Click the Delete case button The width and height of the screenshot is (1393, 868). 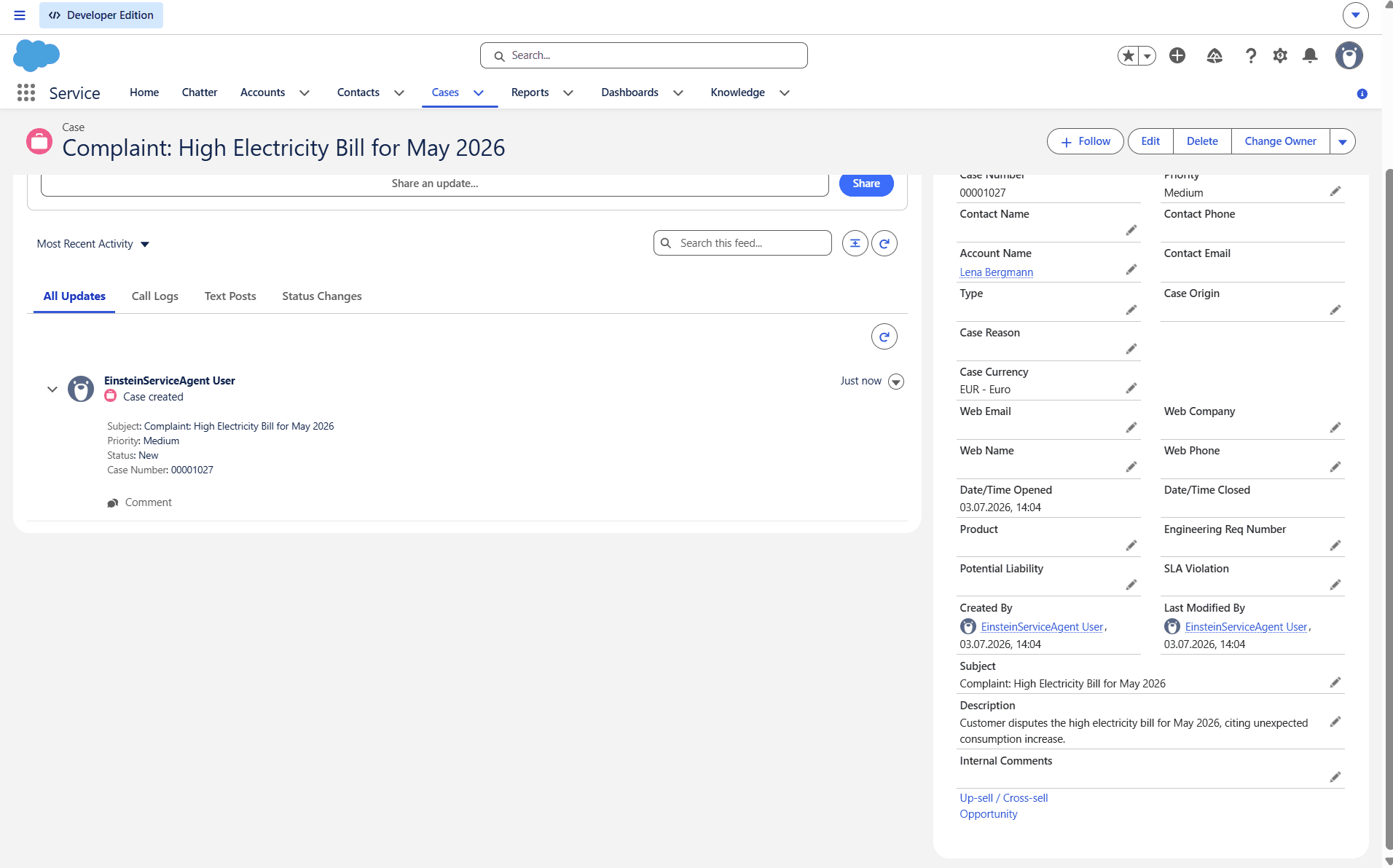pyautogui.click(x=1202, y=141)
